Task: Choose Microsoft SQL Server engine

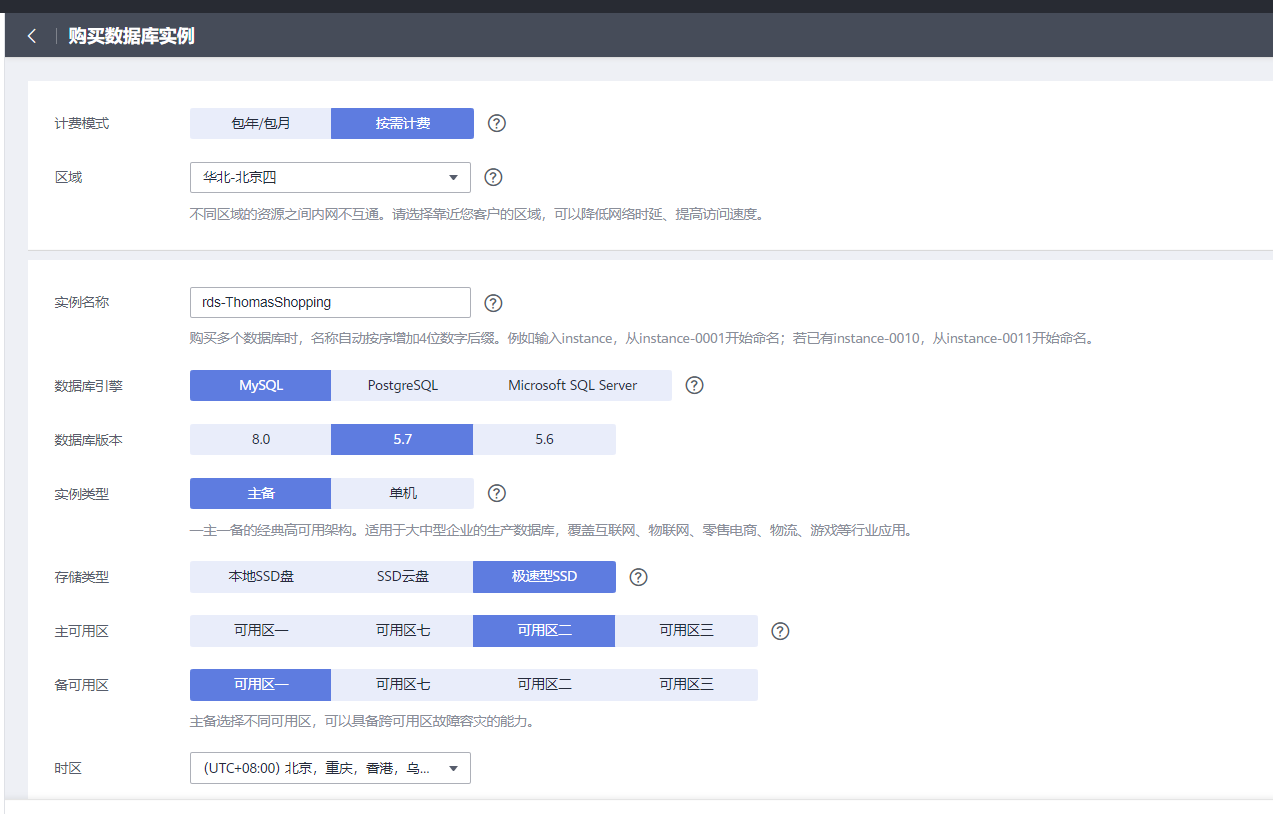Action: click(x=572, y=385)
